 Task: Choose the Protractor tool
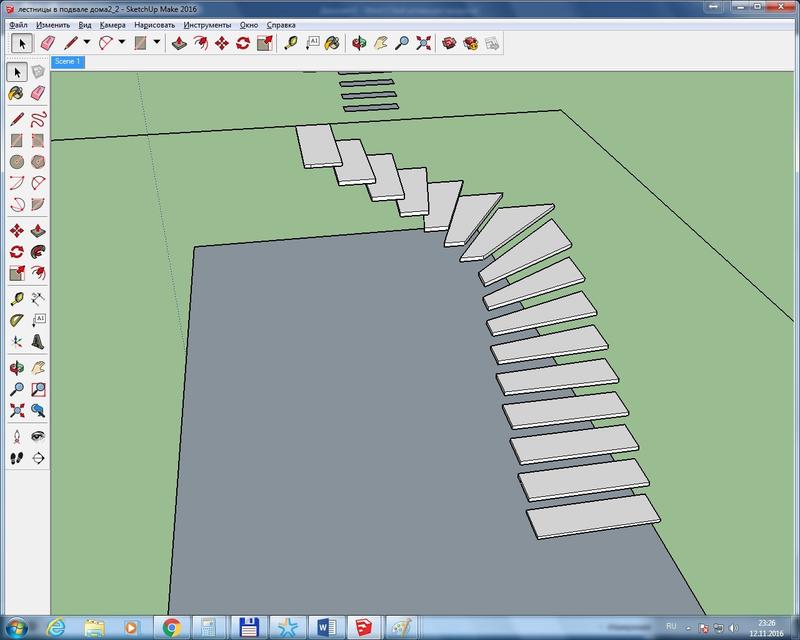click(x=17, y=320)
